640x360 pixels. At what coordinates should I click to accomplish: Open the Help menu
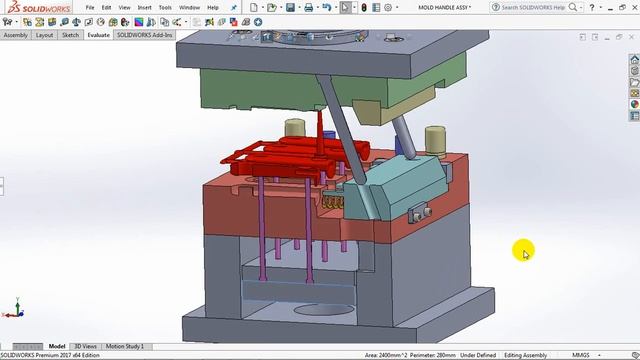click(x=213, y=7)
